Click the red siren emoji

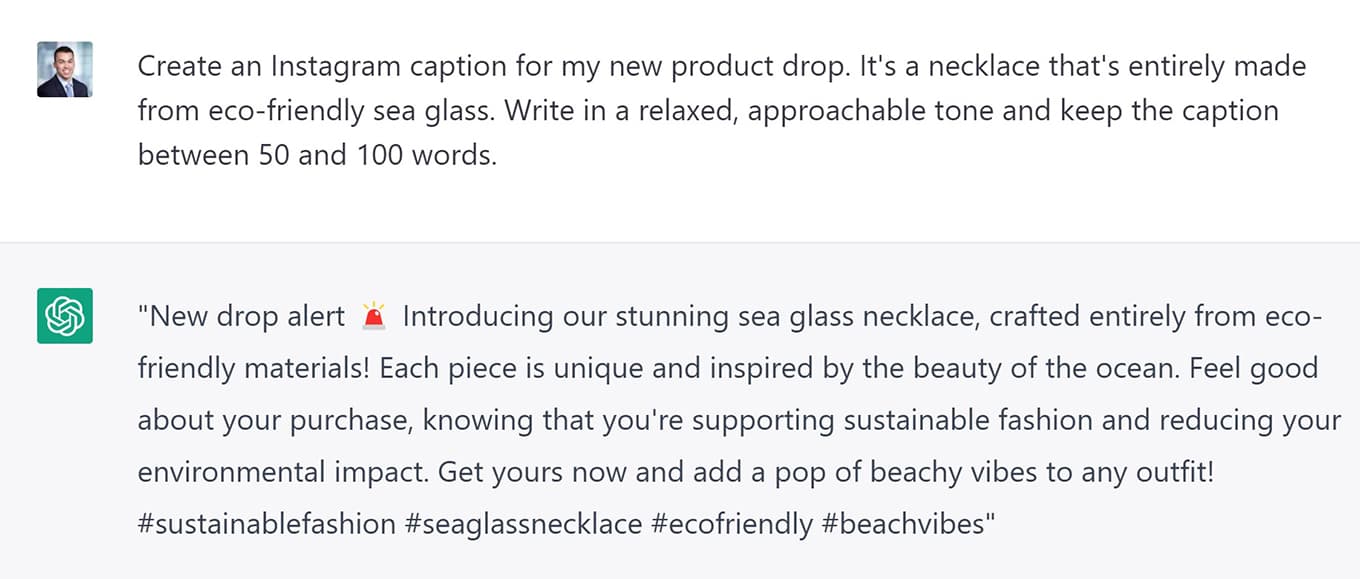(x=374, y=317)
